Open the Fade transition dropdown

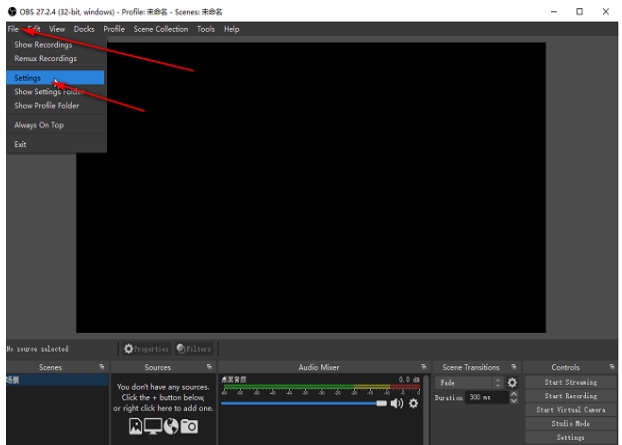(x=469, y=383)
